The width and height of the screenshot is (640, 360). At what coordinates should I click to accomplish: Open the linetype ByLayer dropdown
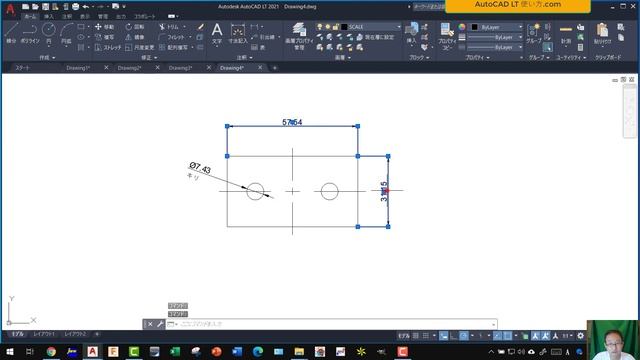click(x=496, y=47)
